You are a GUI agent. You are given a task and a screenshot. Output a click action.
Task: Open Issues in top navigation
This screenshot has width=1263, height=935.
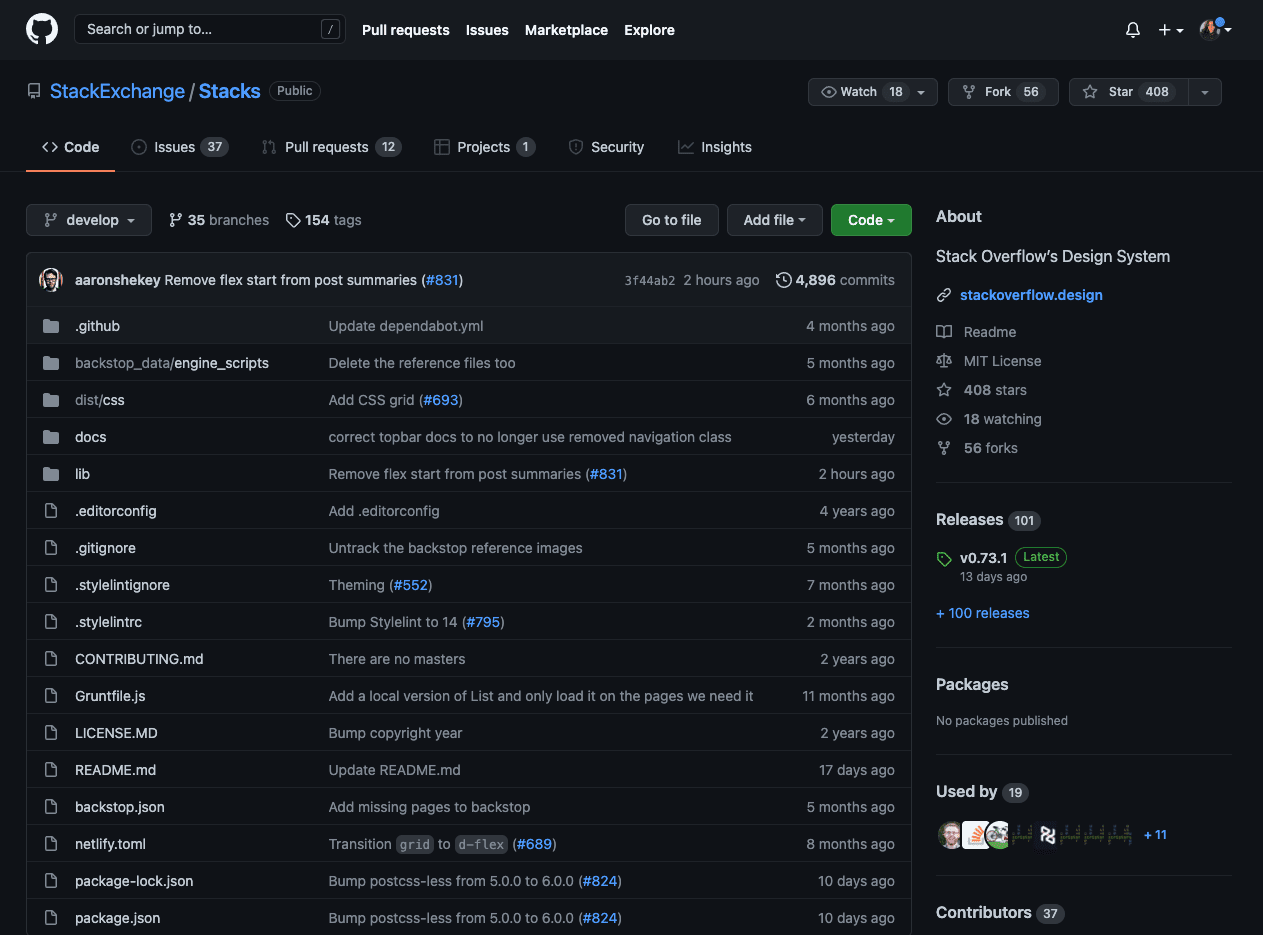click(487, 30)
